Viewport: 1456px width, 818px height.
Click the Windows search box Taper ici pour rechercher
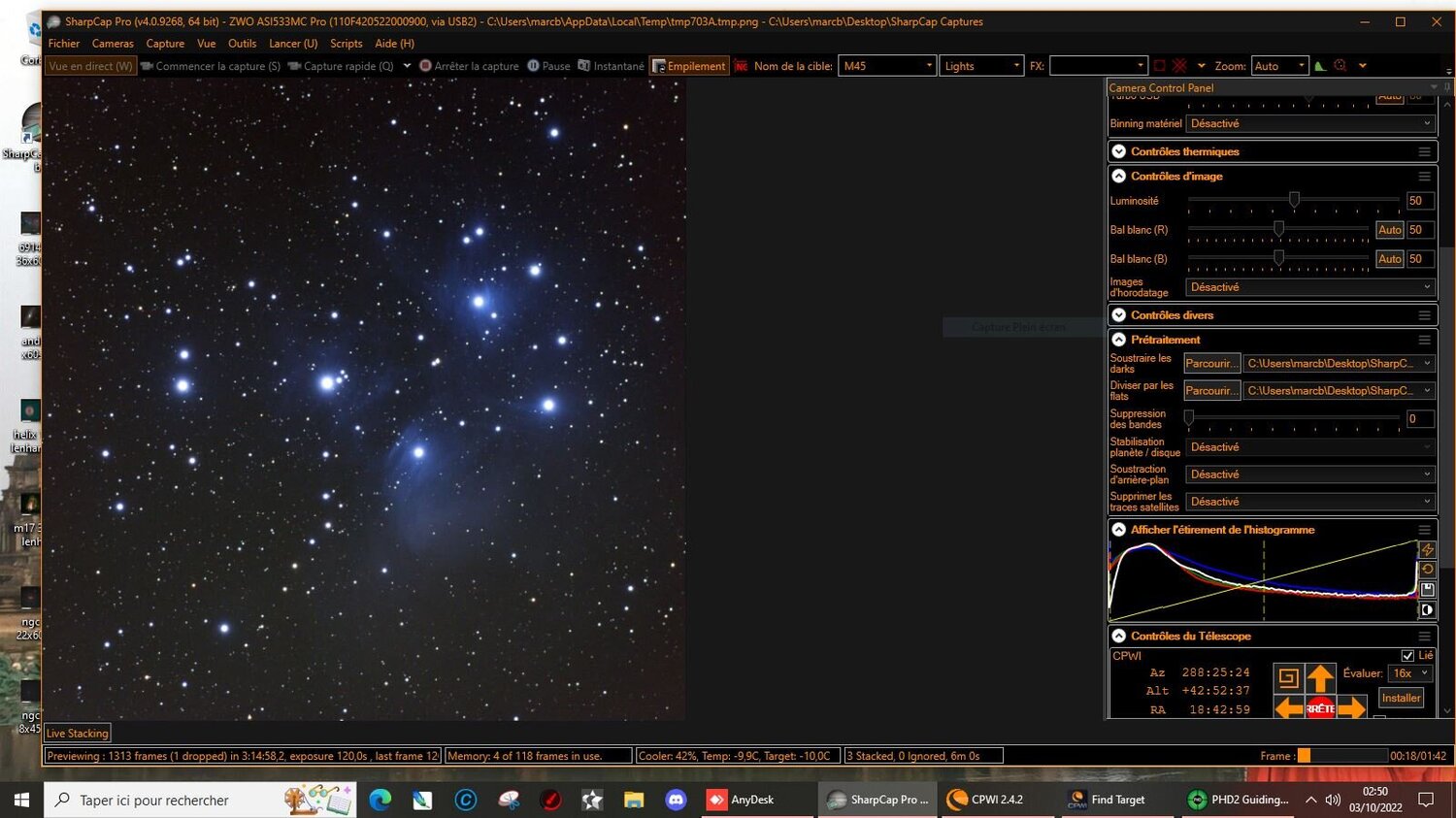pos(200,800)
